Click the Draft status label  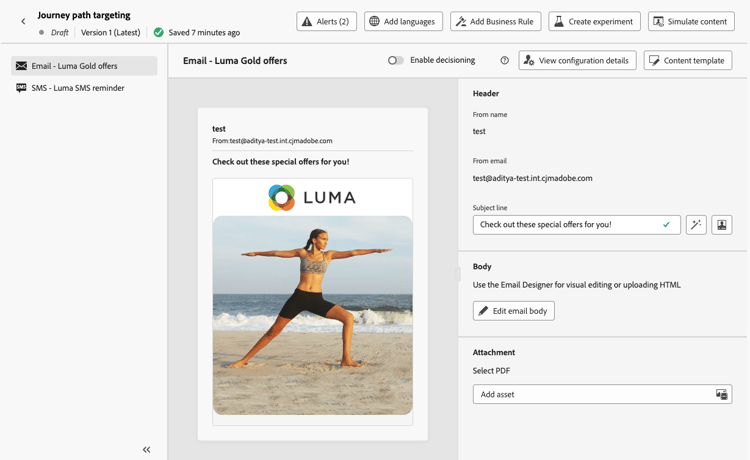60,33
